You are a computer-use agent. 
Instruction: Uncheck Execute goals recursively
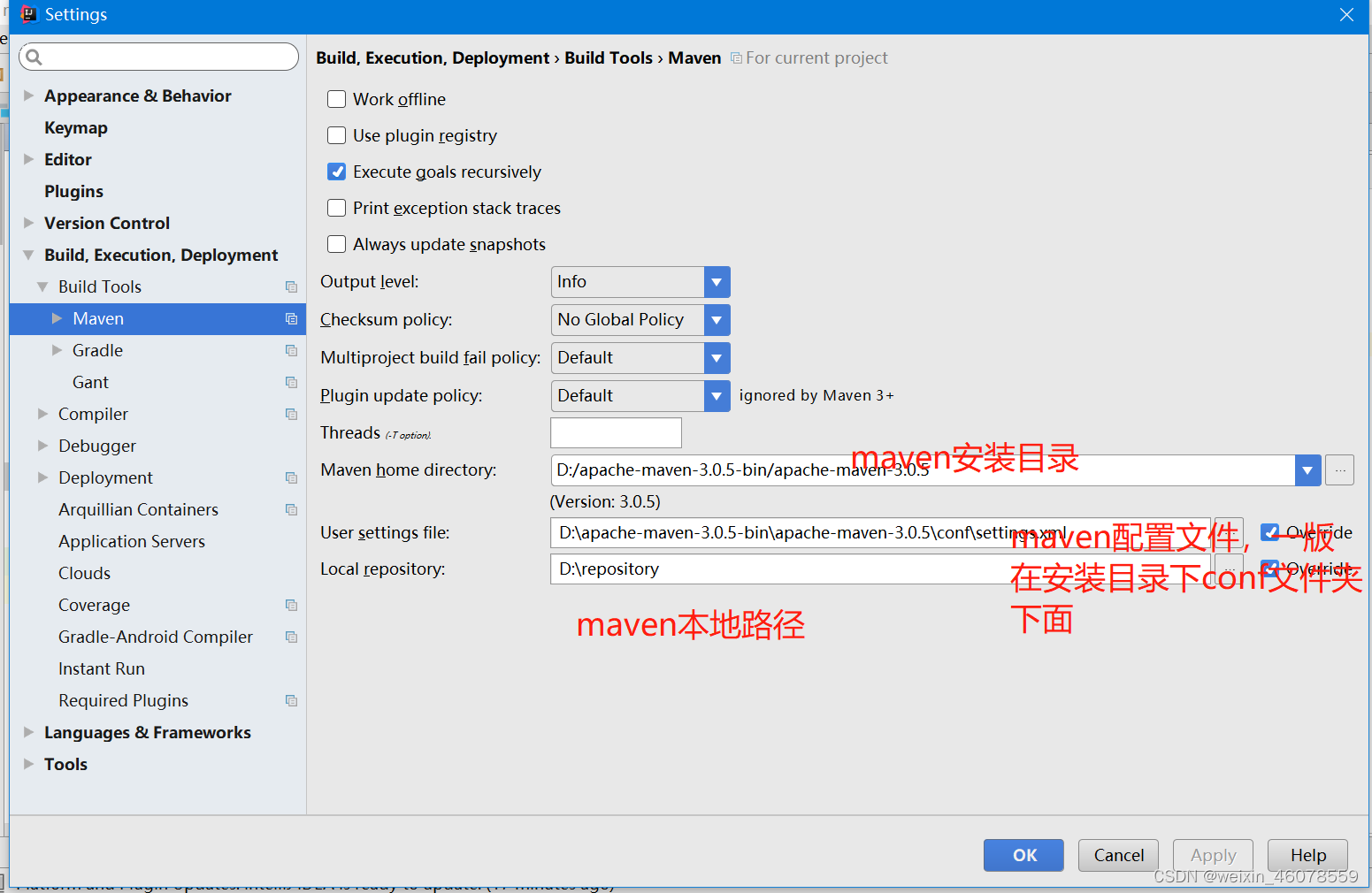pos(336,172)
